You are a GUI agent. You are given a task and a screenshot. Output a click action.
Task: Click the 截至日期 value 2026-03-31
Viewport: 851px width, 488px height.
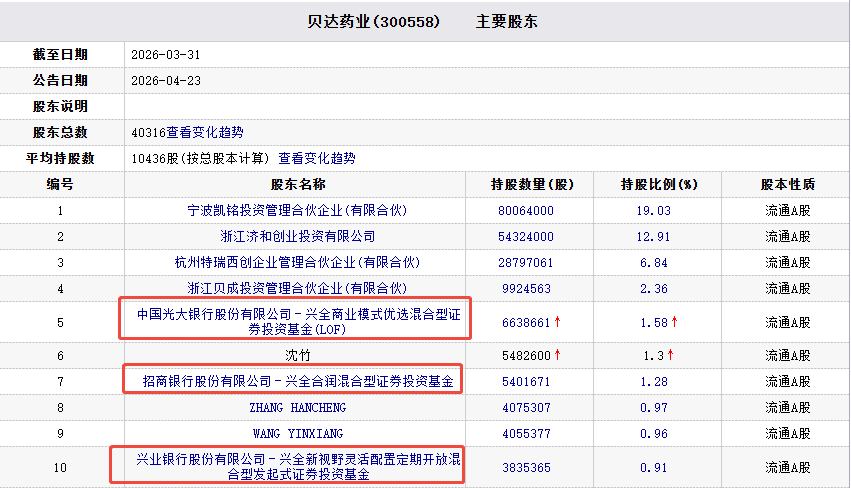pos(166,55)
